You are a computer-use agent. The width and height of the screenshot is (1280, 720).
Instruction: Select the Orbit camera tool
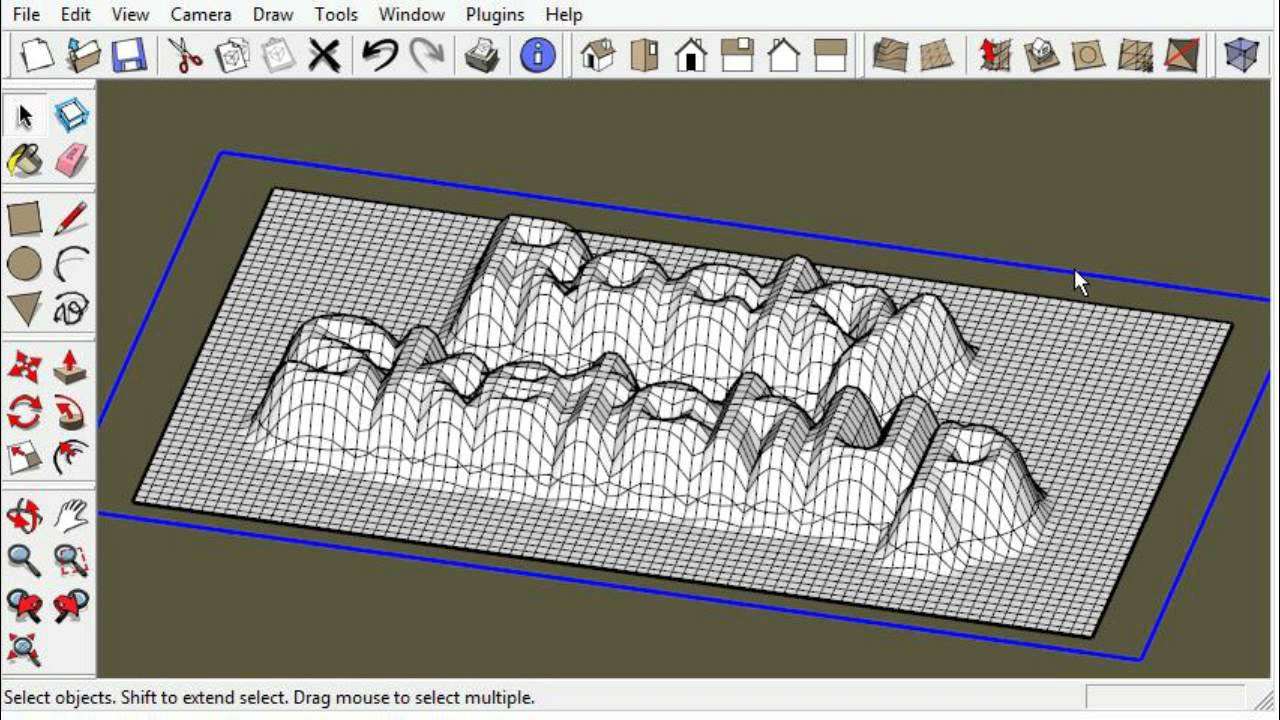pyautogui.click(x=25, y=516)
